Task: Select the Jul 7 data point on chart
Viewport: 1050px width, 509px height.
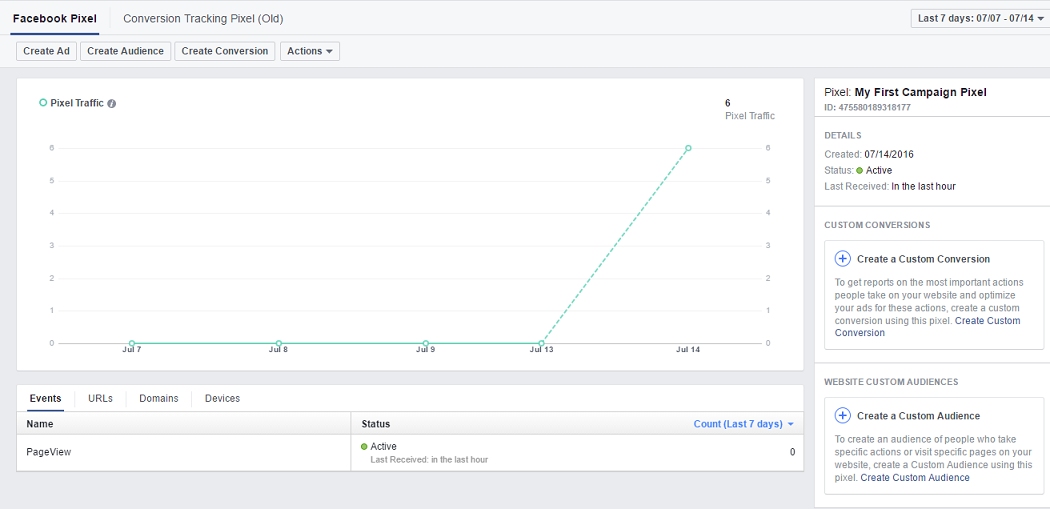Action: 132,343
